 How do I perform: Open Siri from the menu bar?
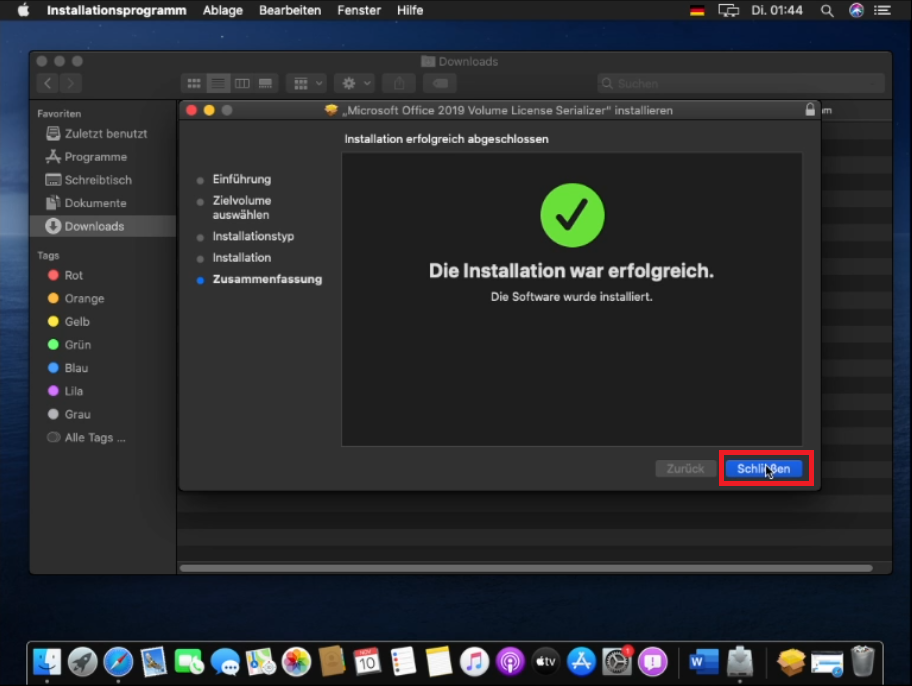856,10
